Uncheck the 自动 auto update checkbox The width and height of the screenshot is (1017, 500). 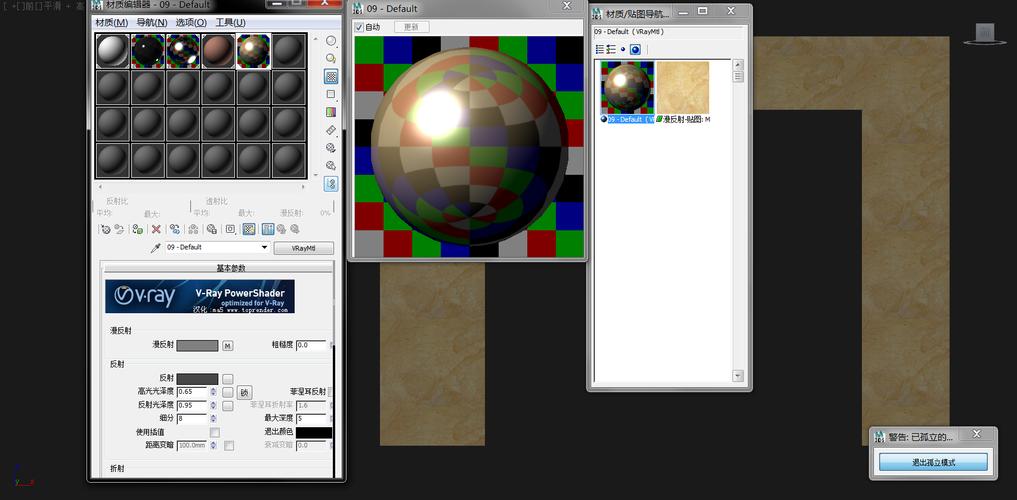[x=359, y=27]
